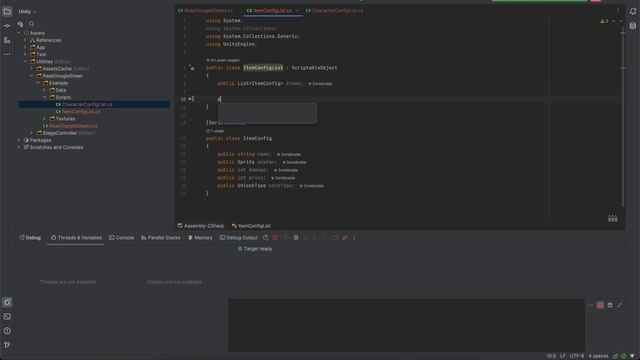
Task: Open the Structure tool window icon
Action: 7,40
